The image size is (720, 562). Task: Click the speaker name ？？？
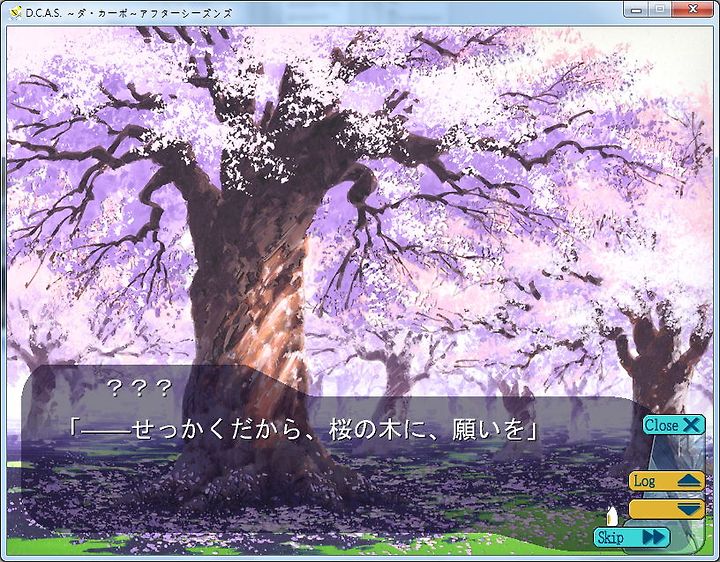pos(139,388)
